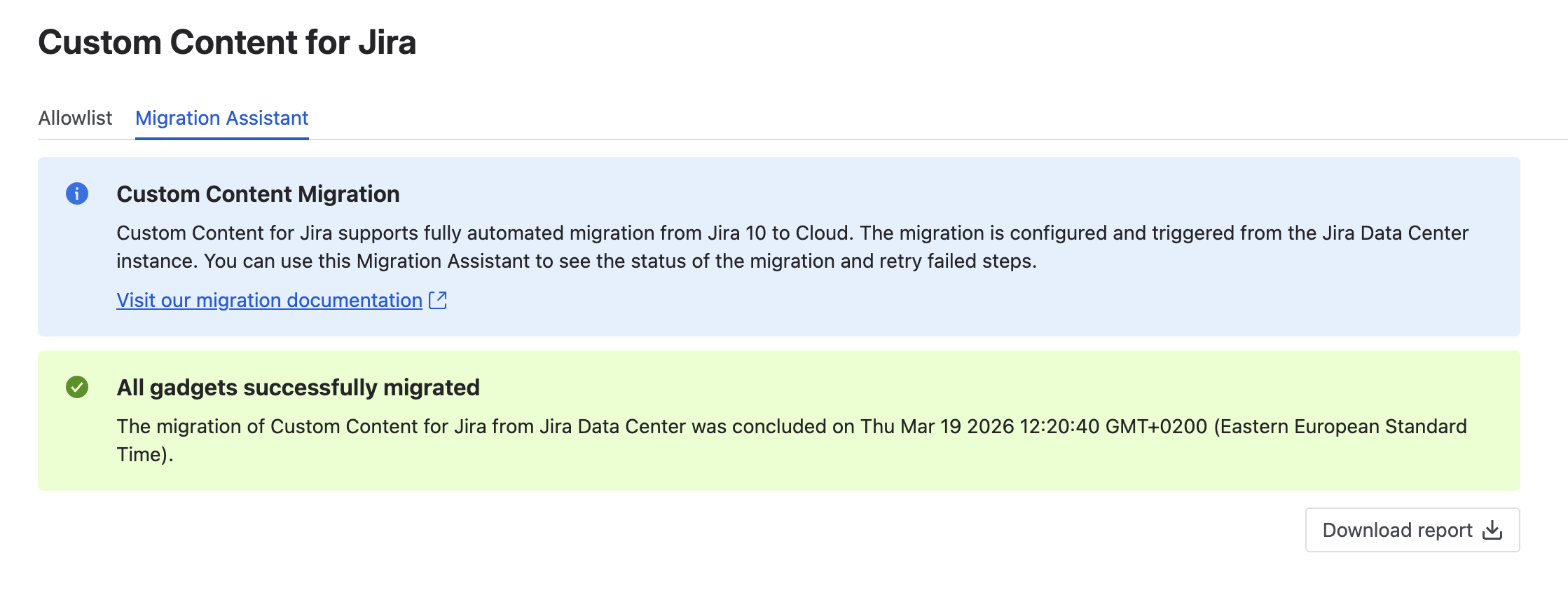1568x593 pixels.
Task: Click the blue info icon in Custom Content Migration banner
Action: pyautogui.click(x=77, y=194)
